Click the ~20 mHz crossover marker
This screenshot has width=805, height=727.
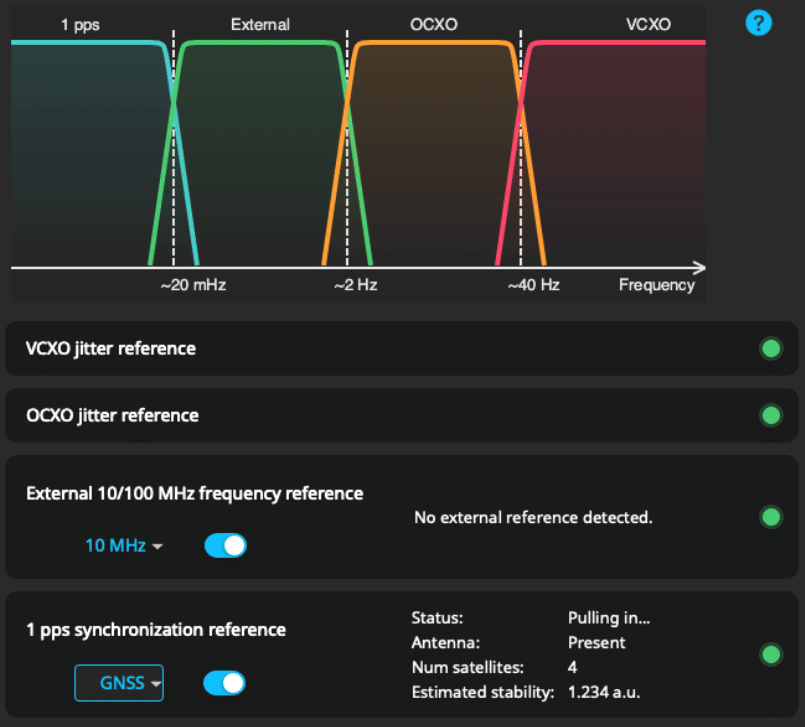193,285
